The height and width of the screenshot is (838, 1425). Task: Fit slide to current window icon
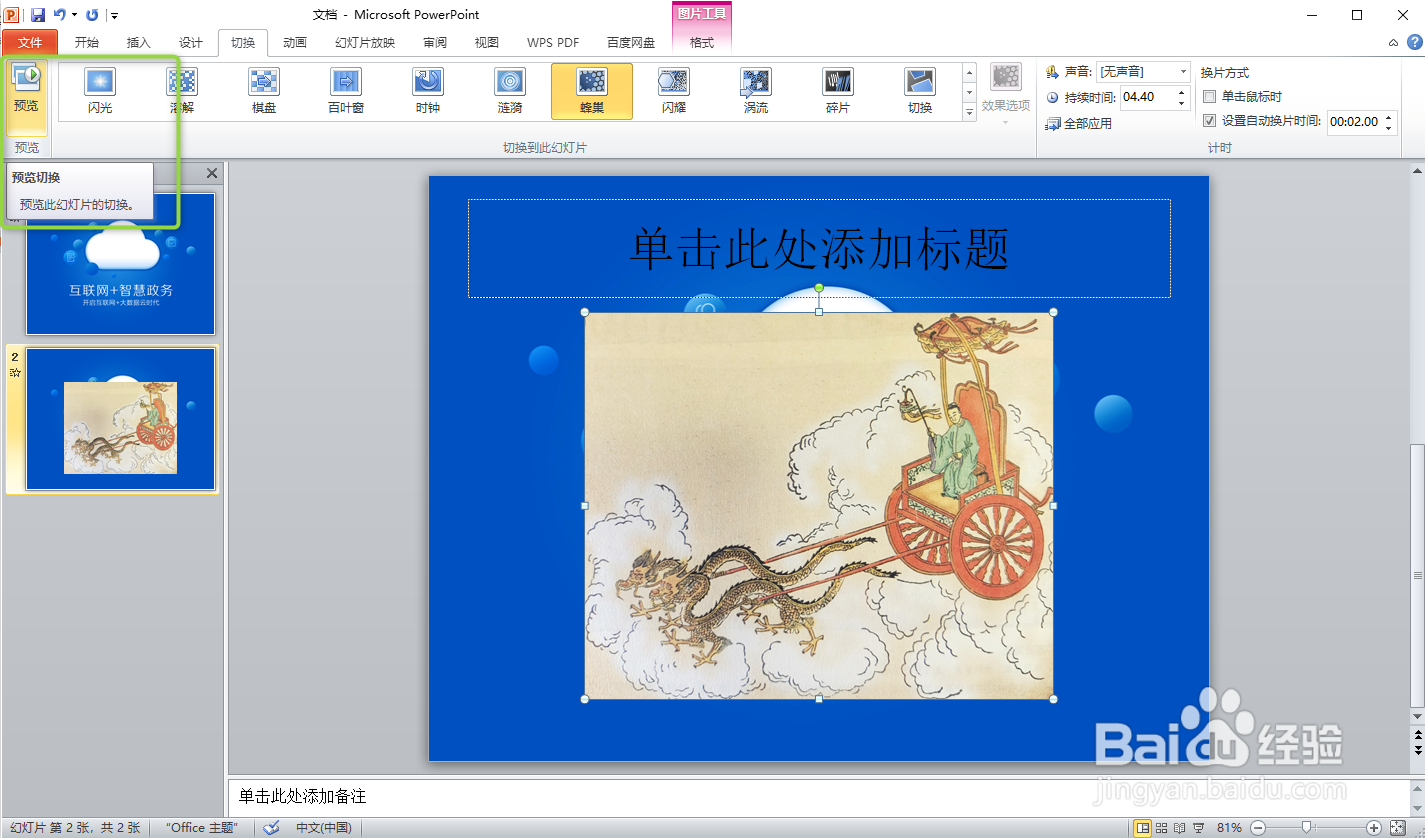pyautogui.click(x=1398, y=828)
